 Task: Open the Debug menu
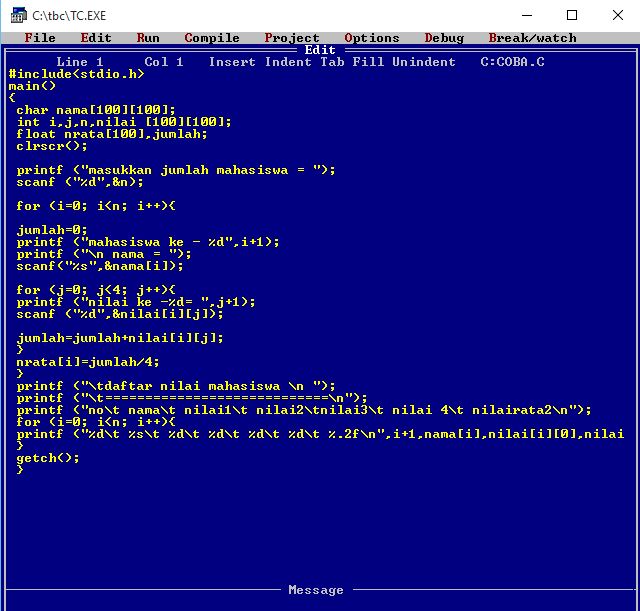click(x=444, y=38)
